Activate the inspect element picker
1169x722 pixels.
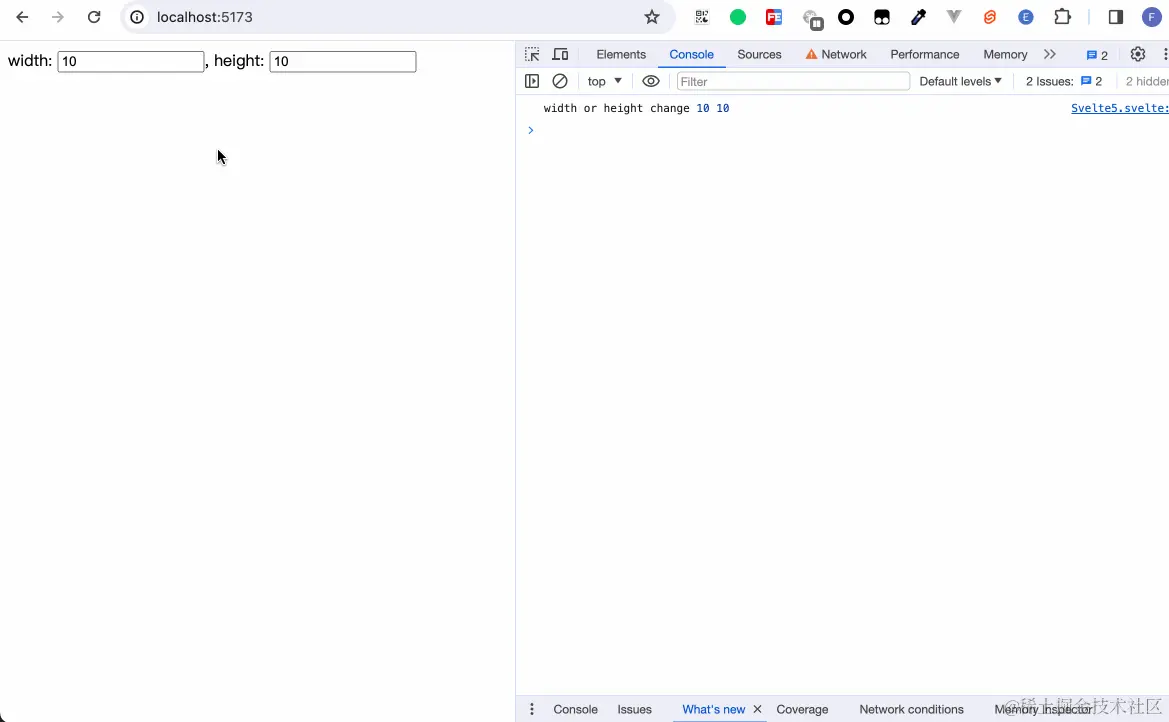[532, 54]
